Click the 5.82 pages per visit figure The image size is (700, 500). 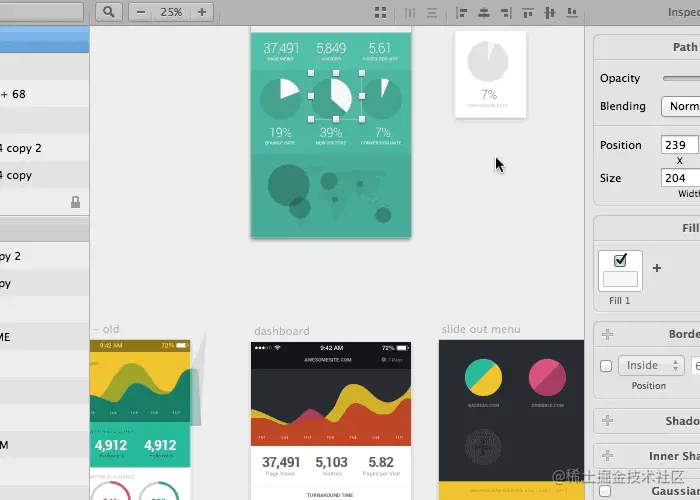pyautogui.click(x=381, y=462)
